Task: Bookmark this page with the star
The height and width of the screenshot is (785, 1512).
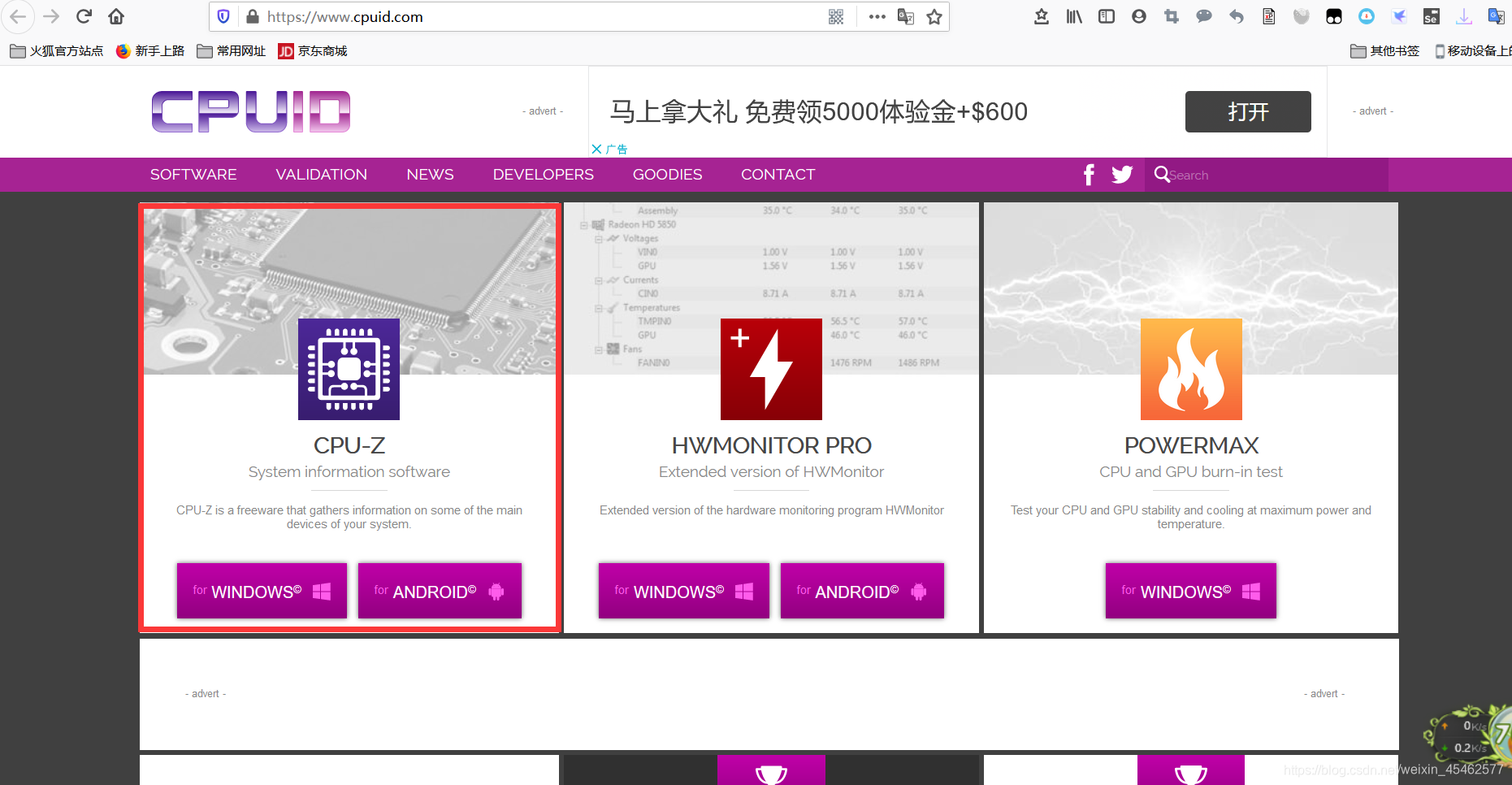Action: [934, 16]
